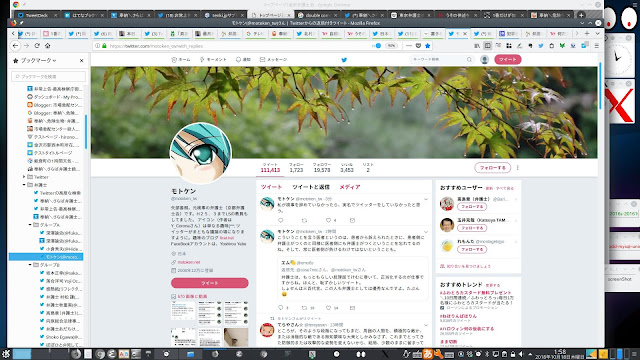Open profile more options dots

[518, 168]
